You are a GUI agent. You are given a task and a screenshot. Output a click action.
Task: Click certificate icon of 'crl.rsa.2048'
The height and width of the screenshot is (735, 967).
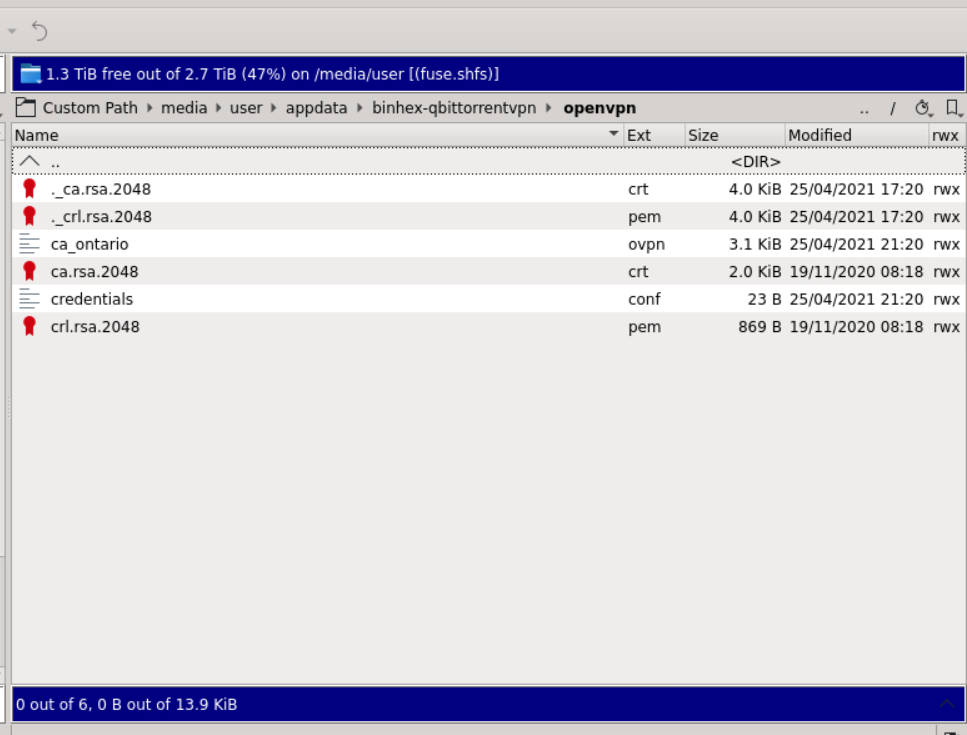point(29,326)
